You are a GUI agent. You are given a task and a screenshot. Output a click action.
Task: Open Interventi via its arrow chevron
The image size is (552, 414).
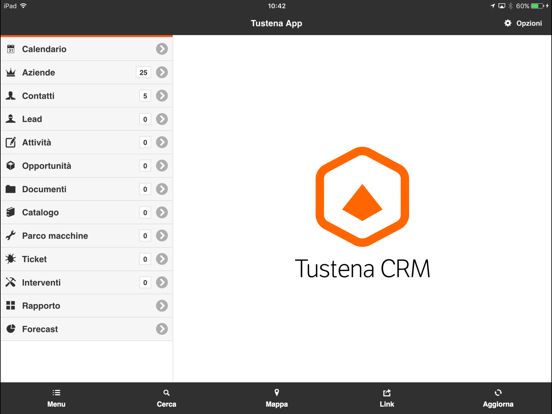162,282
